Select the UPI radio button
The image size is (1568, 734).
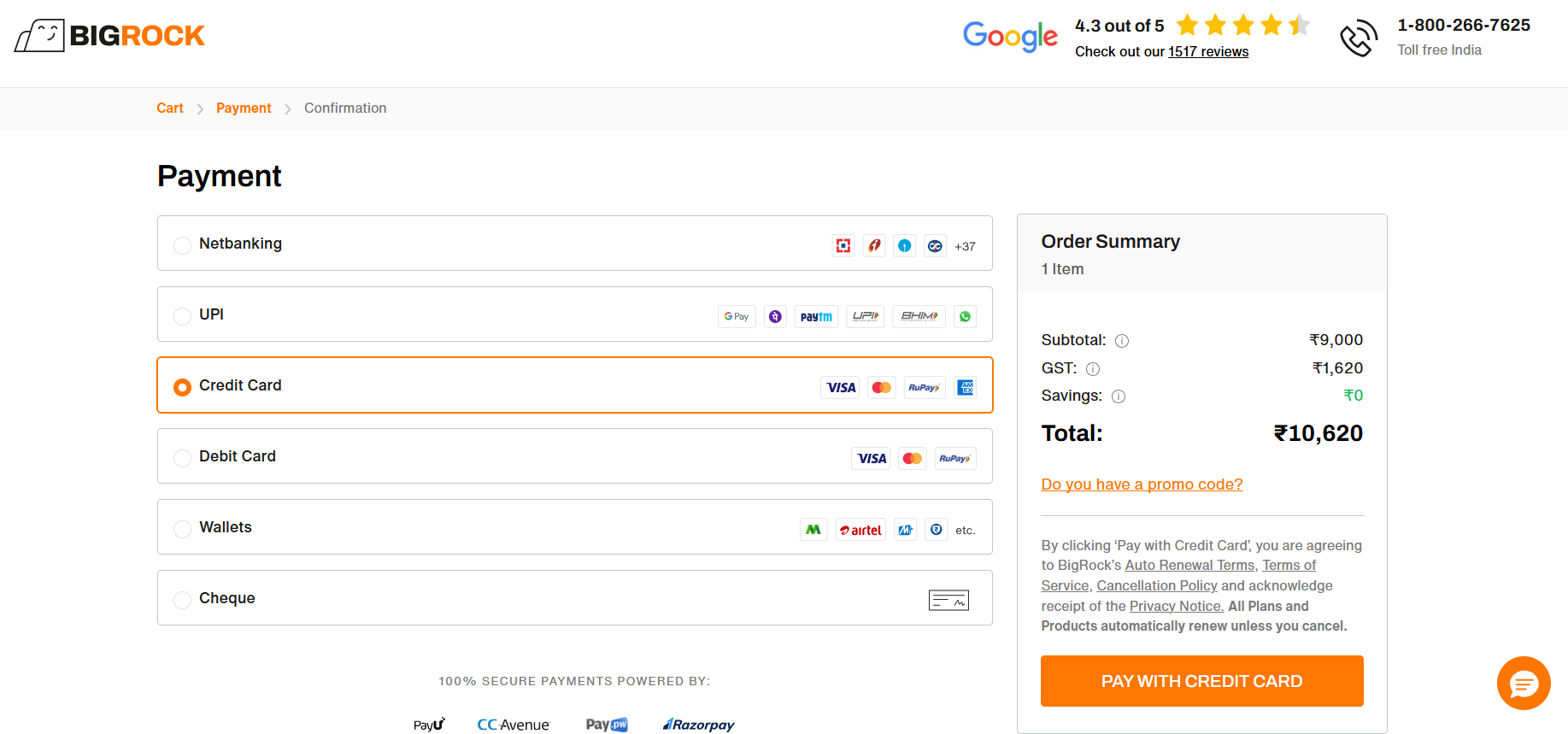click(x=182, y=317)
